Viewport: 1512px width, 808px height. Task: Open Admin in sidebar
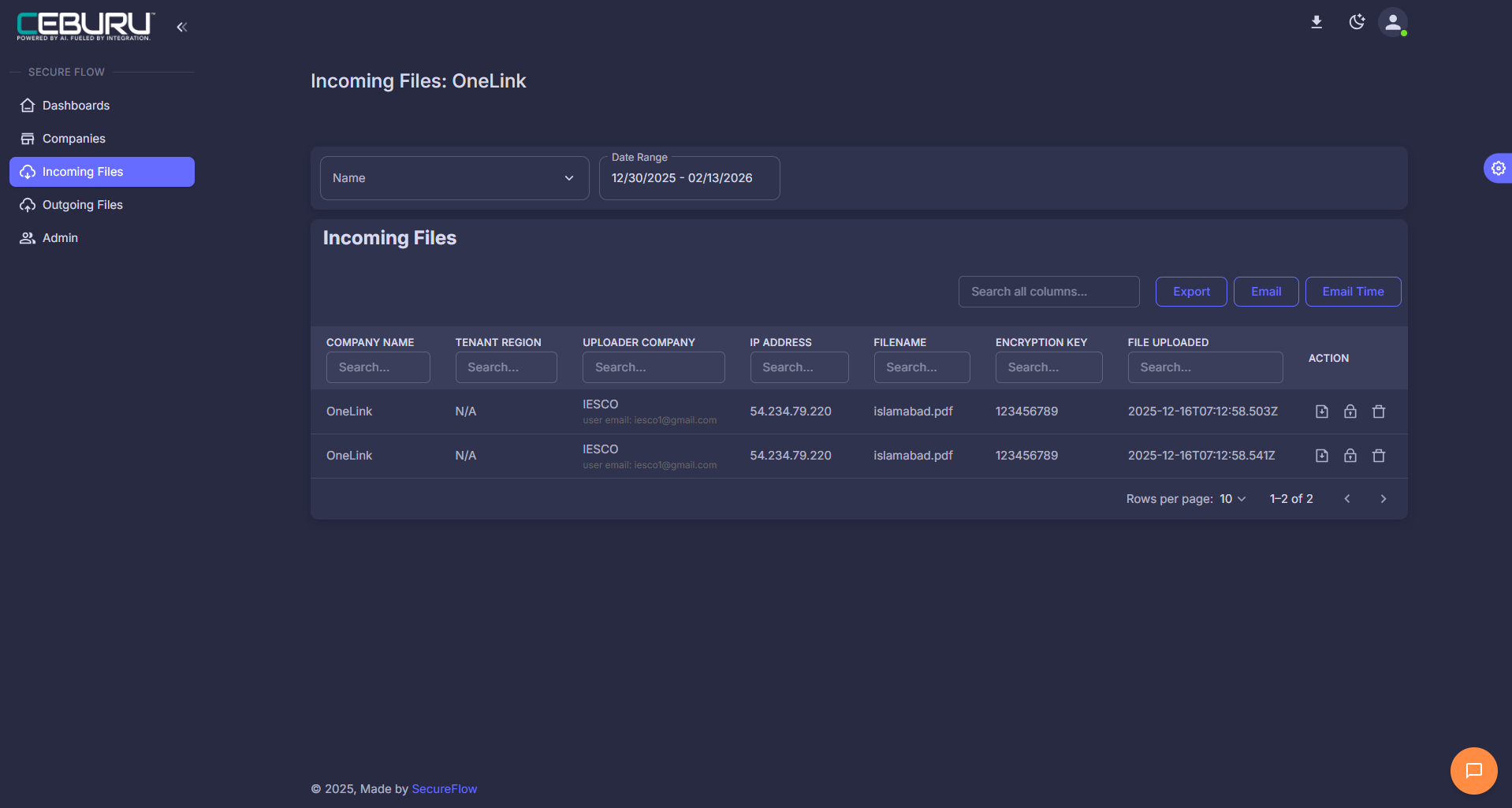tap(102, 238)
